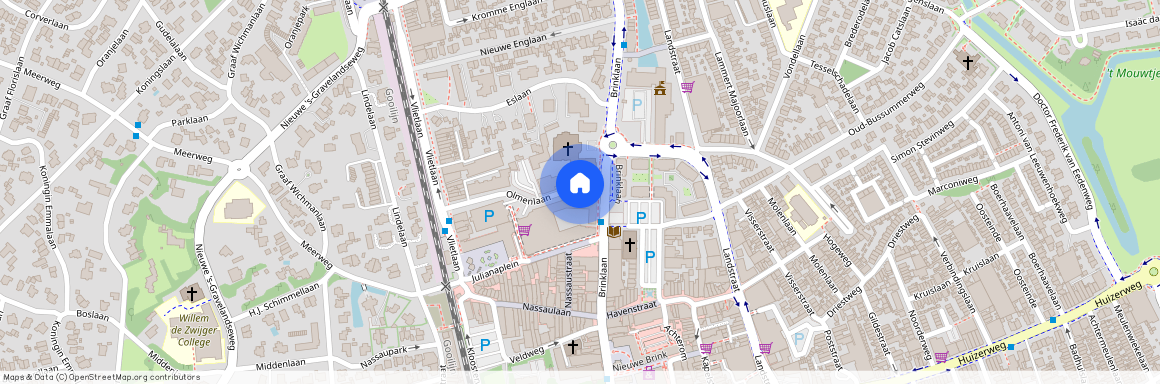1160x384 pixels.
Task: Select the 'Tesselschadelaan' street label
Action: point(834,87)
